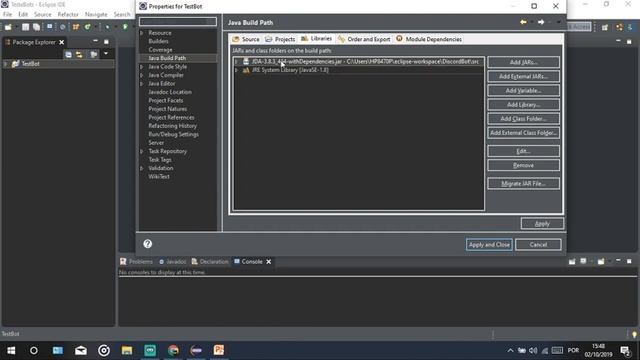Image resolution: width=640 pixels, height=360 pixels.
Task: Select Project Natures properties page
Action: coord(167,109)
